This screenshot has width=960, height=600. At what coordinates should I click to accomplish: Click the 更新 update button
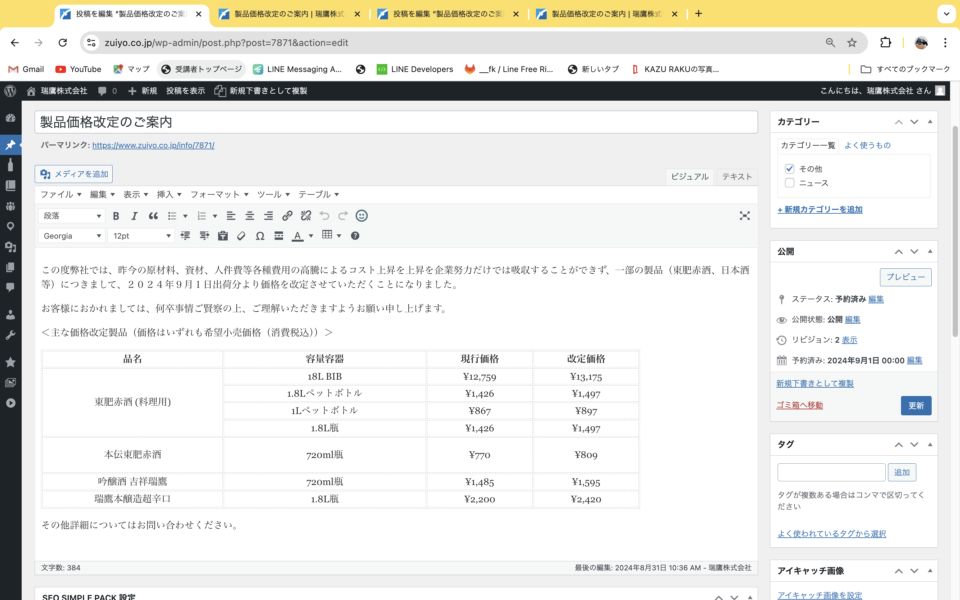[x=915, y=406]
